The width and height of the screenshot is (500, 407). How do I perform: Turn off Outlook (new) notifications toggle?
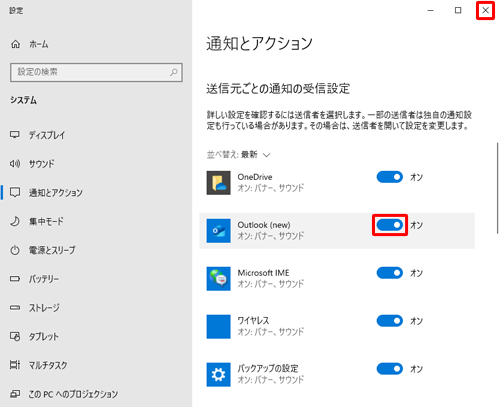[390, 225]
